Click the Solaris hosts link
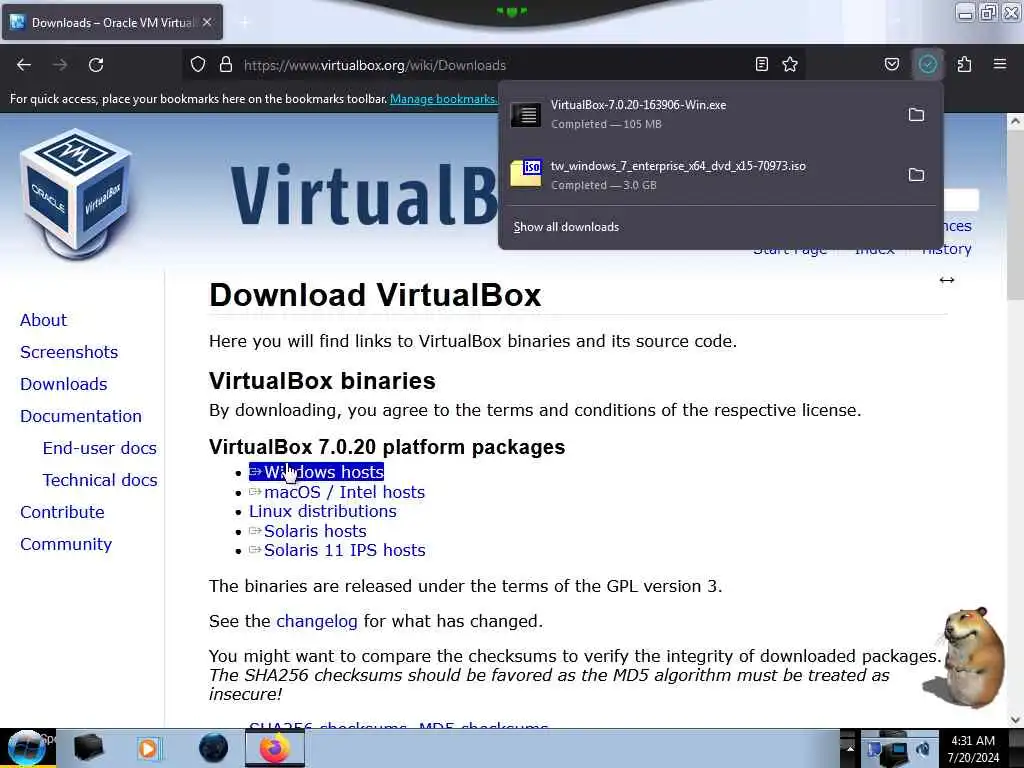This screenshot has height=768, width=1024. (308, 531)
